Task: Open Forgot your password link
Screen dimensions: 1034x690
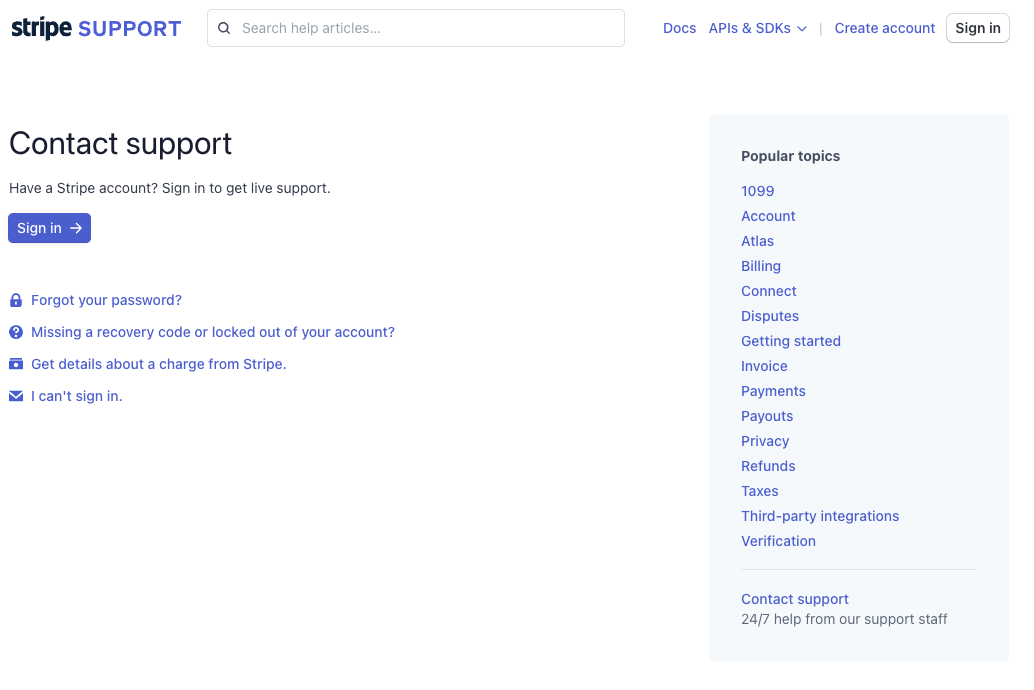Action: point(106,300)
